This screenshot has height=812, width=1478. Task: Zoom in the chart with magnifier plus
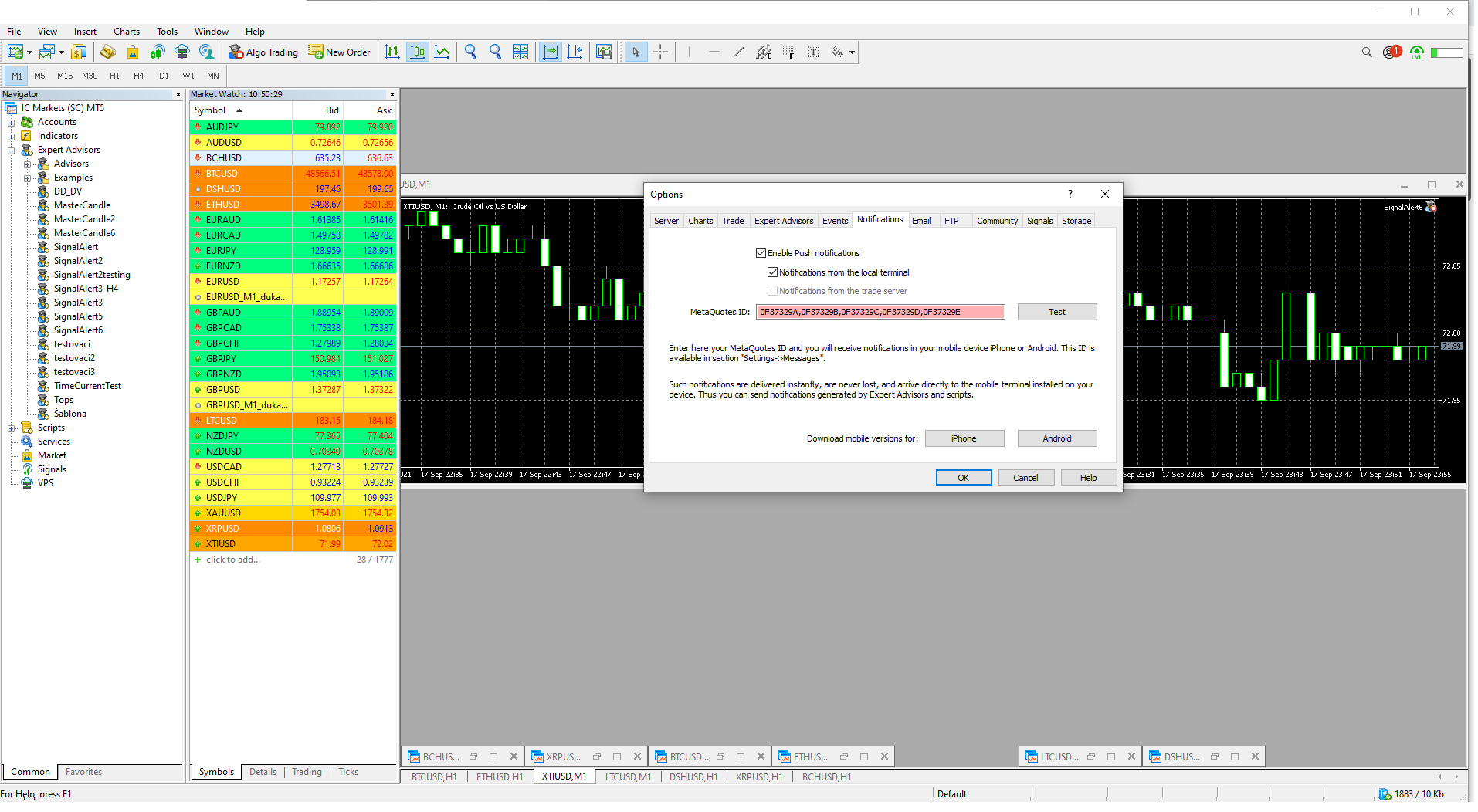pyautogui.click(x=470, y=52)
